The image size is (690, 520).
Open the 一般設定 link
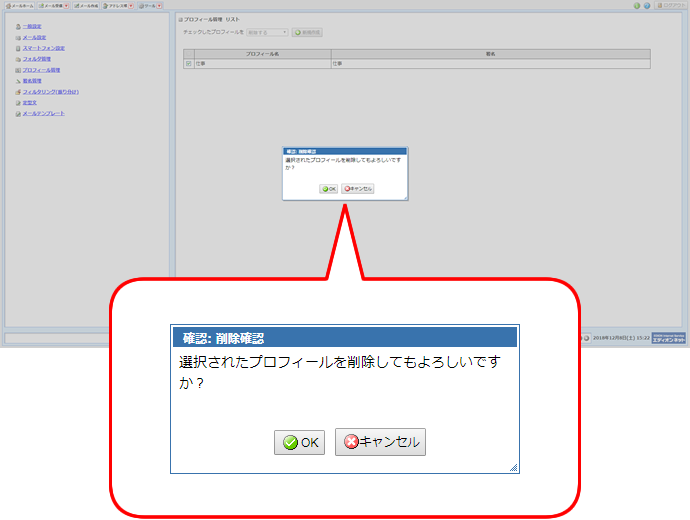[32, 27]
